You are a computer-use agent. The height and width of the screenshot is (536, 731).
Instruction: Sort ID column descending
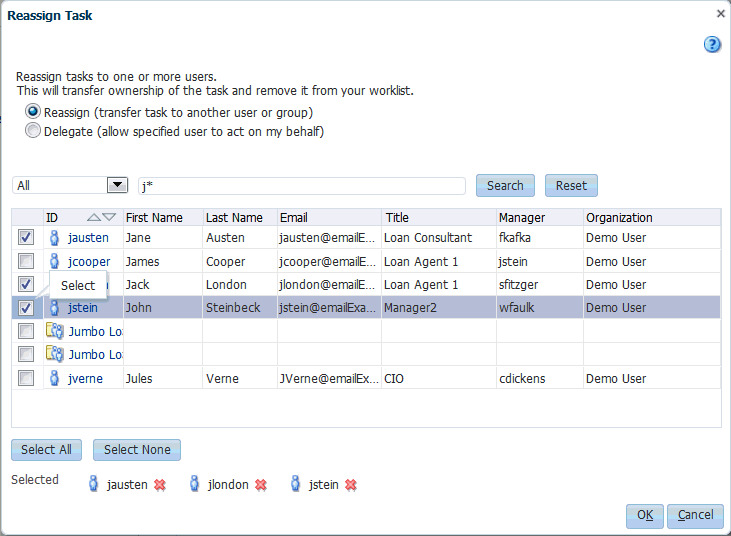click(x=109, y=217)
